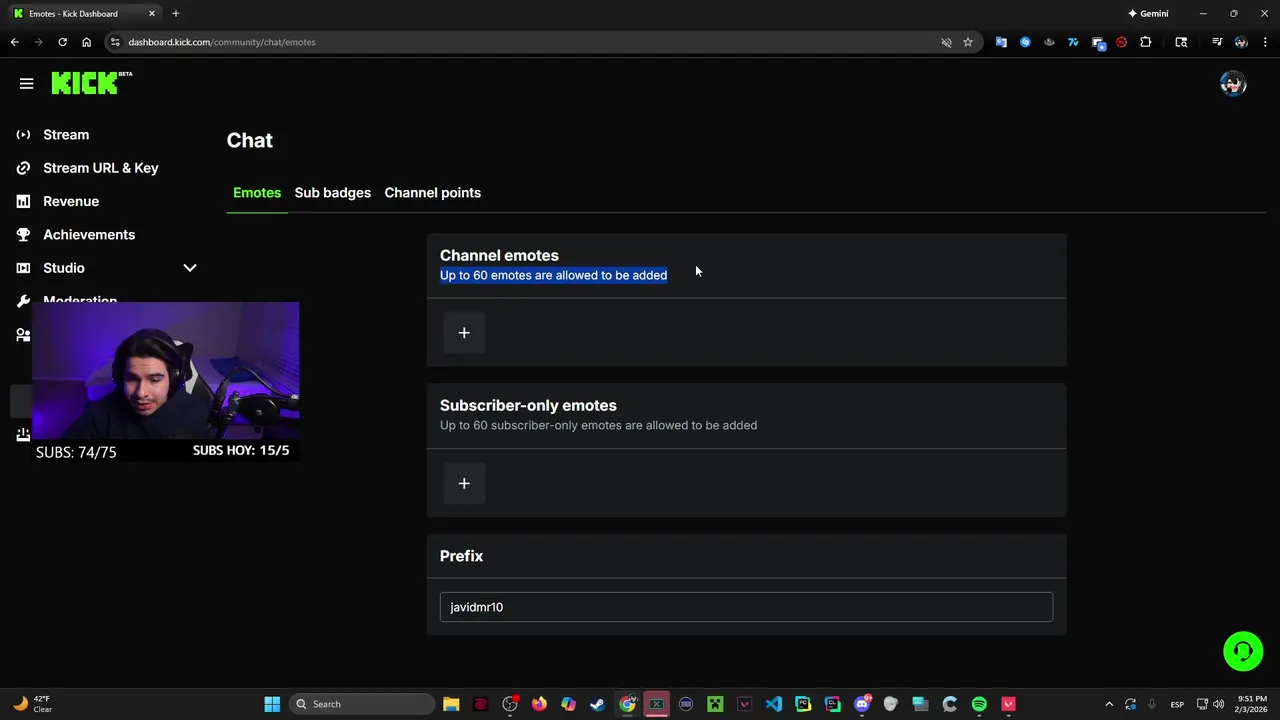Open the weather widget showing 42°F Clear
Image resolution: width=1280 pixels, height=720 pixels.
pyautogui.click(x=32, y=704)
